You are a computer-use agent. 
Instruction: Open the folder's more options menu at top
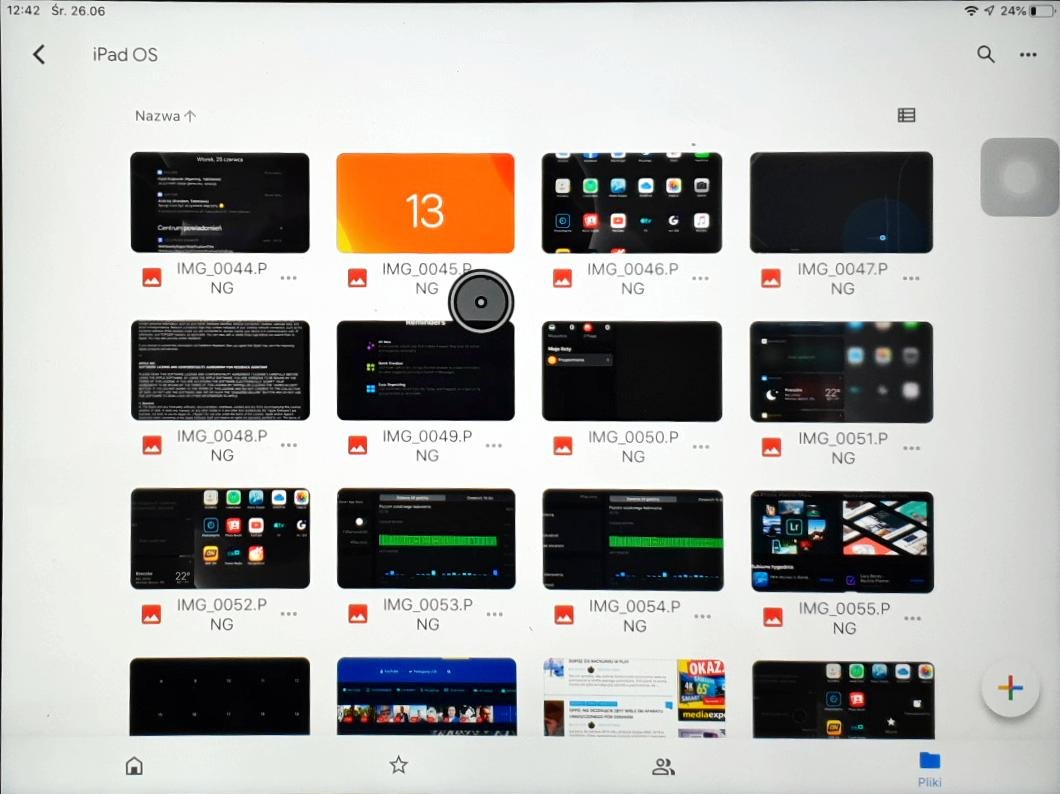(x=1028, y=55)
